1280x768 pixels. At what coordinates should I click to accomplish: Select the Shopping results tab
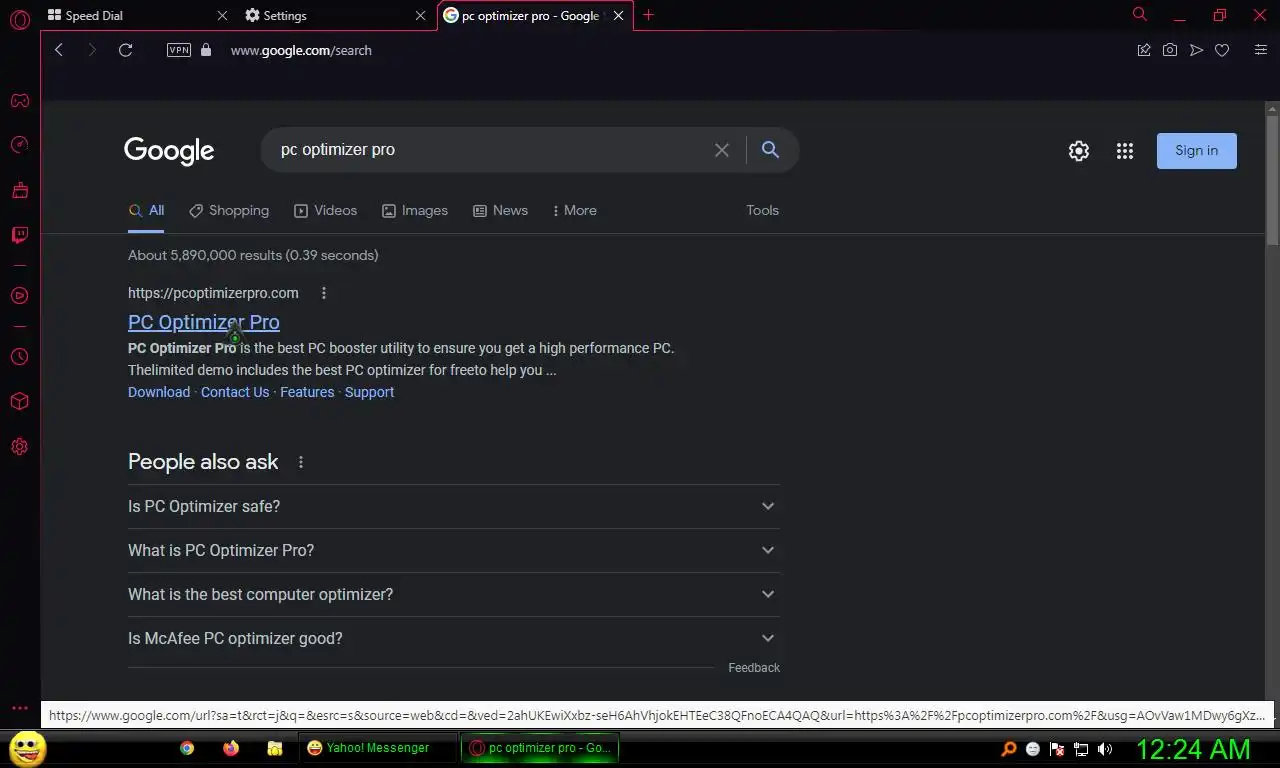(229, 211)
